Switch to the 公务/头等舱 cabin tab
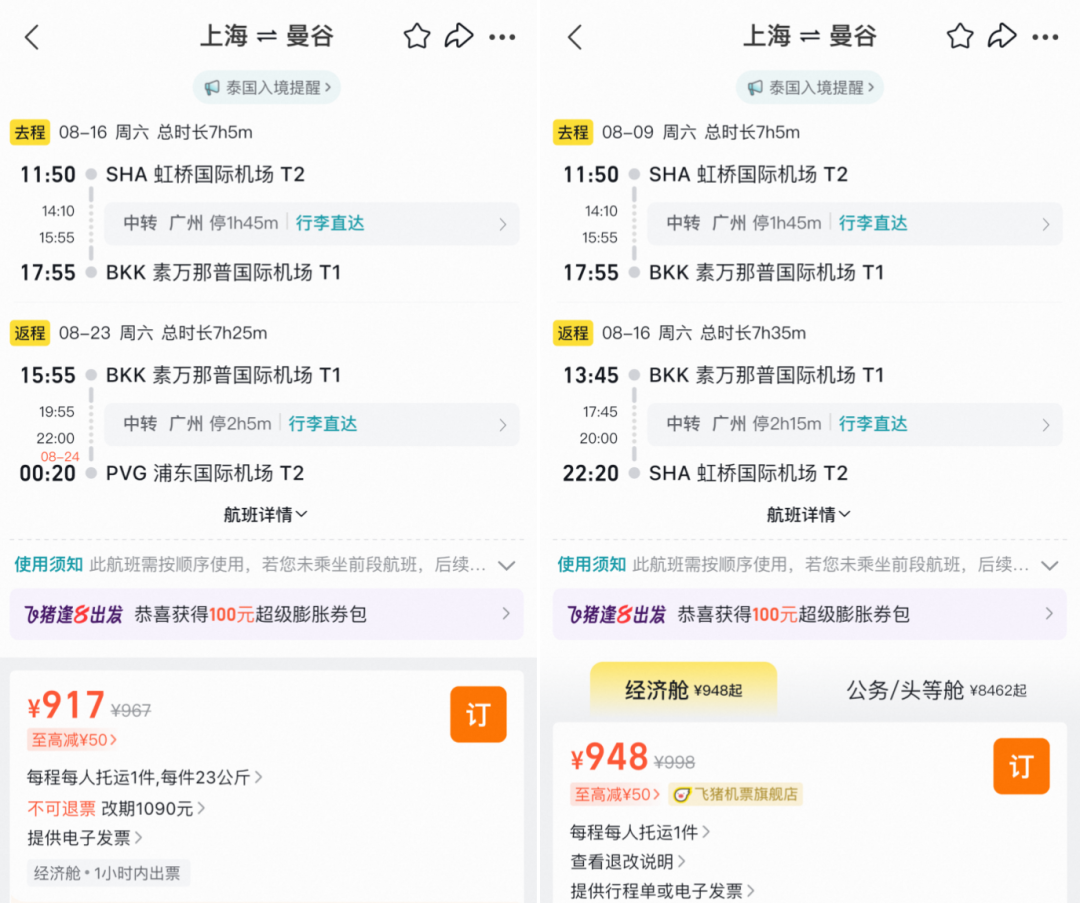This screenshot has height=903, width=1080. click(935, 690)
